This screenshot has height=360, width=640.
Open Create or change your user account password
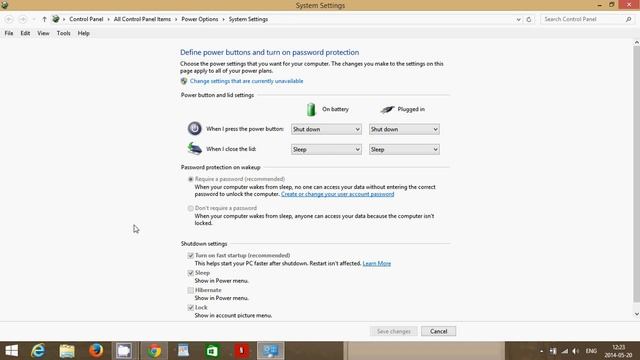(338, 194)
